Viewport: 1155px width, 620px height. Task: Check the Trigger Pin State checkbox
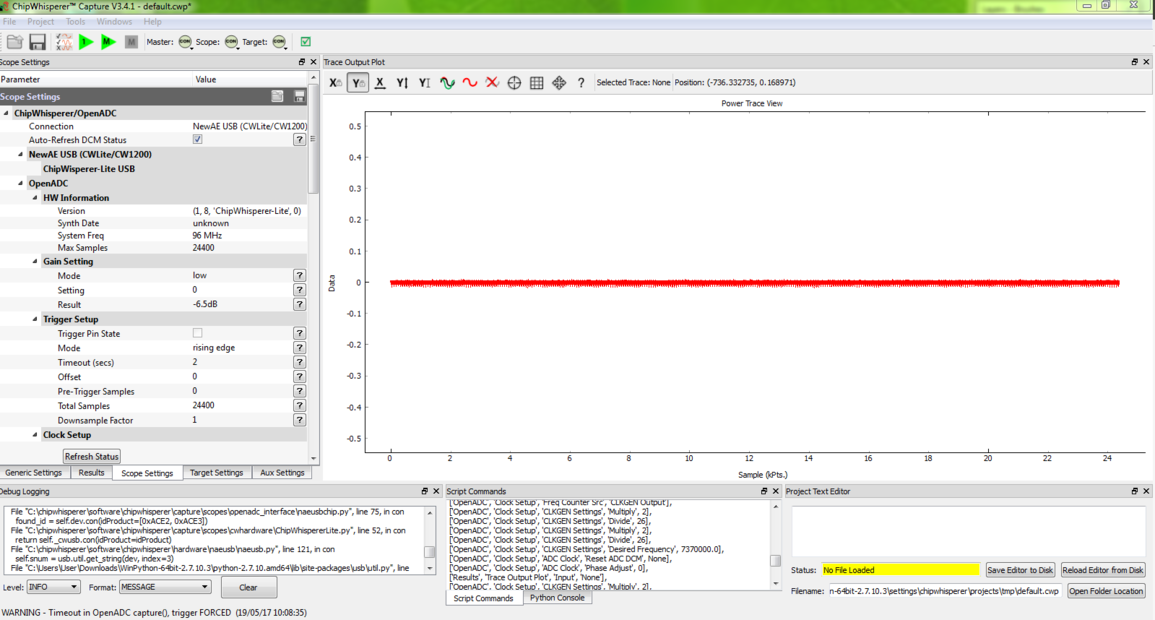[197, 333]
